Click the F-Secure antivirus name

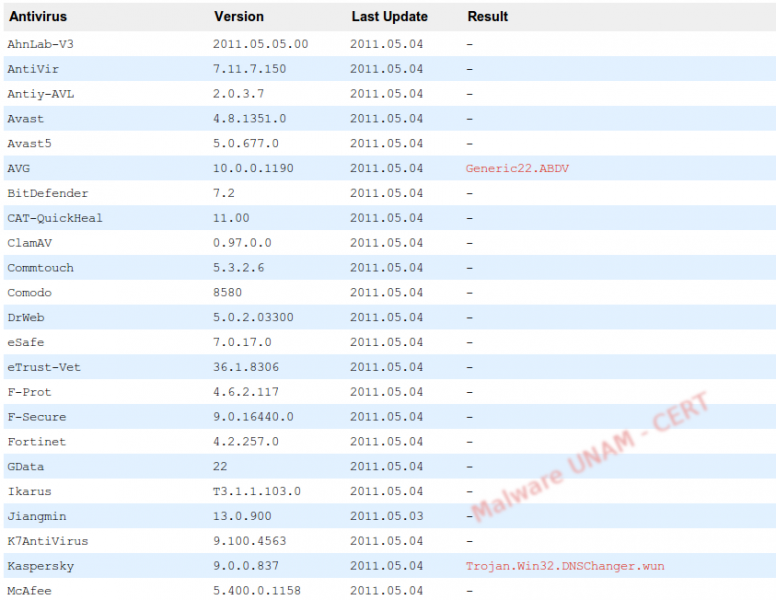point(37,417)
